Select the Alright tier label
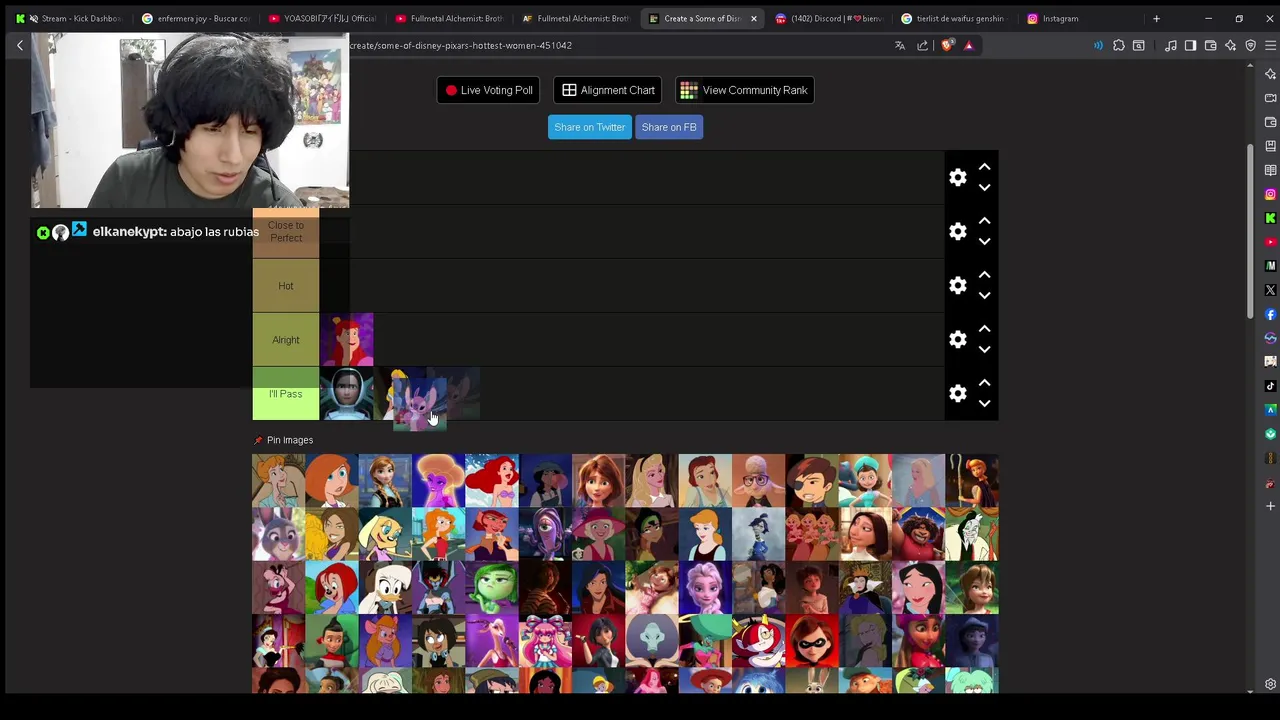This screenshot has height=720, width=1280. point(286,340)
